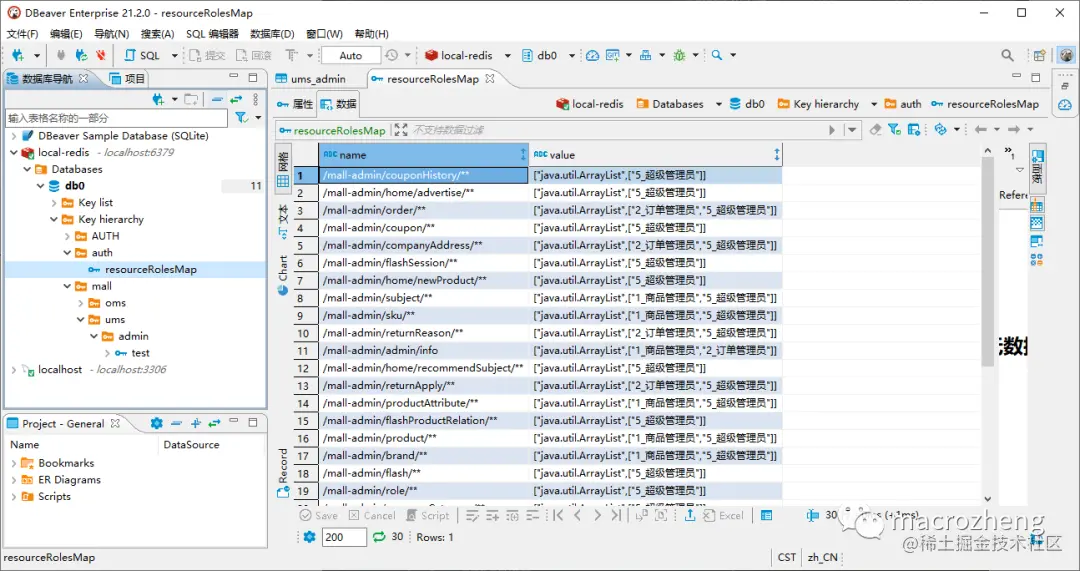Expand the Key list folder
Viewport: 1080px width, 571px height.
click(54, 203)
